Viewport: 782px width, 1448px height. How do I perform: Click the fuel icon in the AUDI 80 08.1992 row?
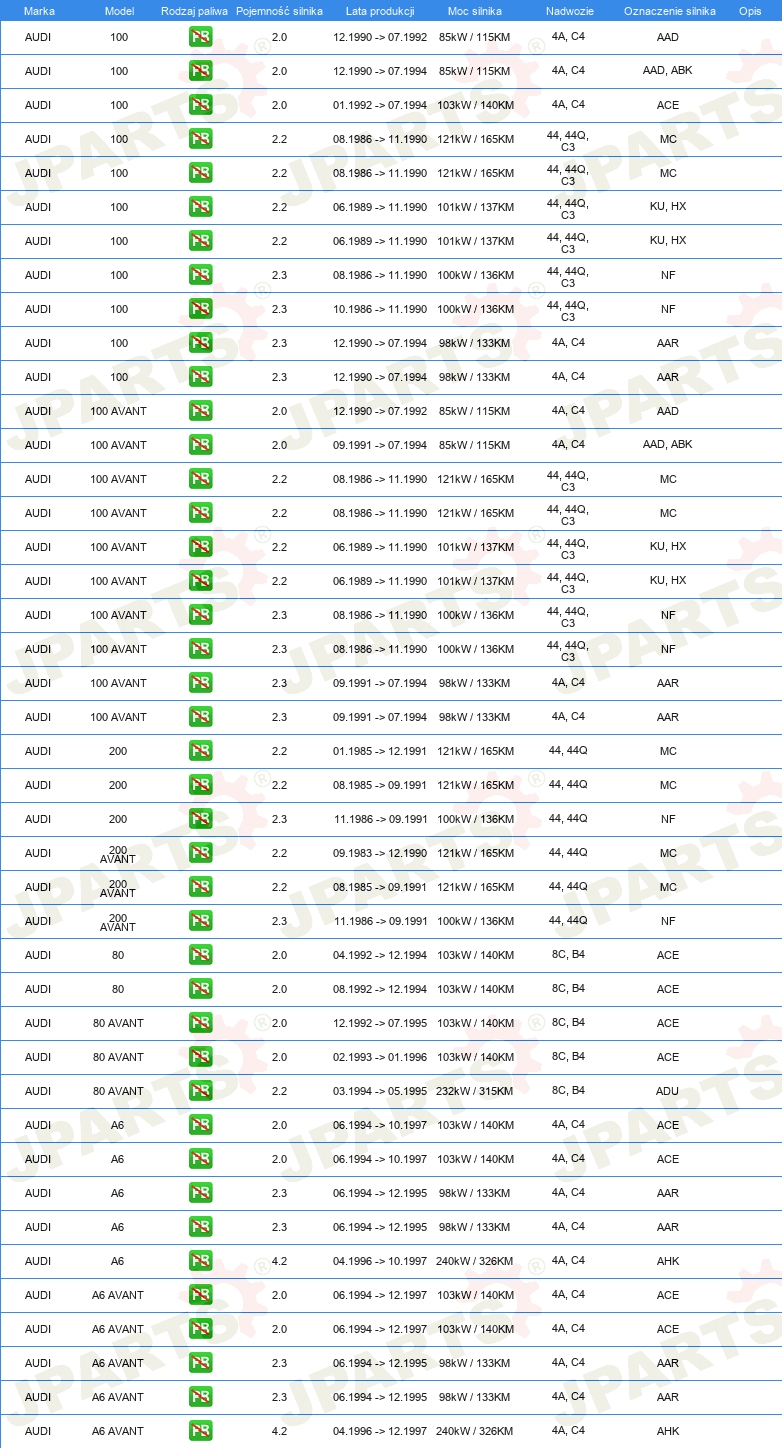point(200,989)
